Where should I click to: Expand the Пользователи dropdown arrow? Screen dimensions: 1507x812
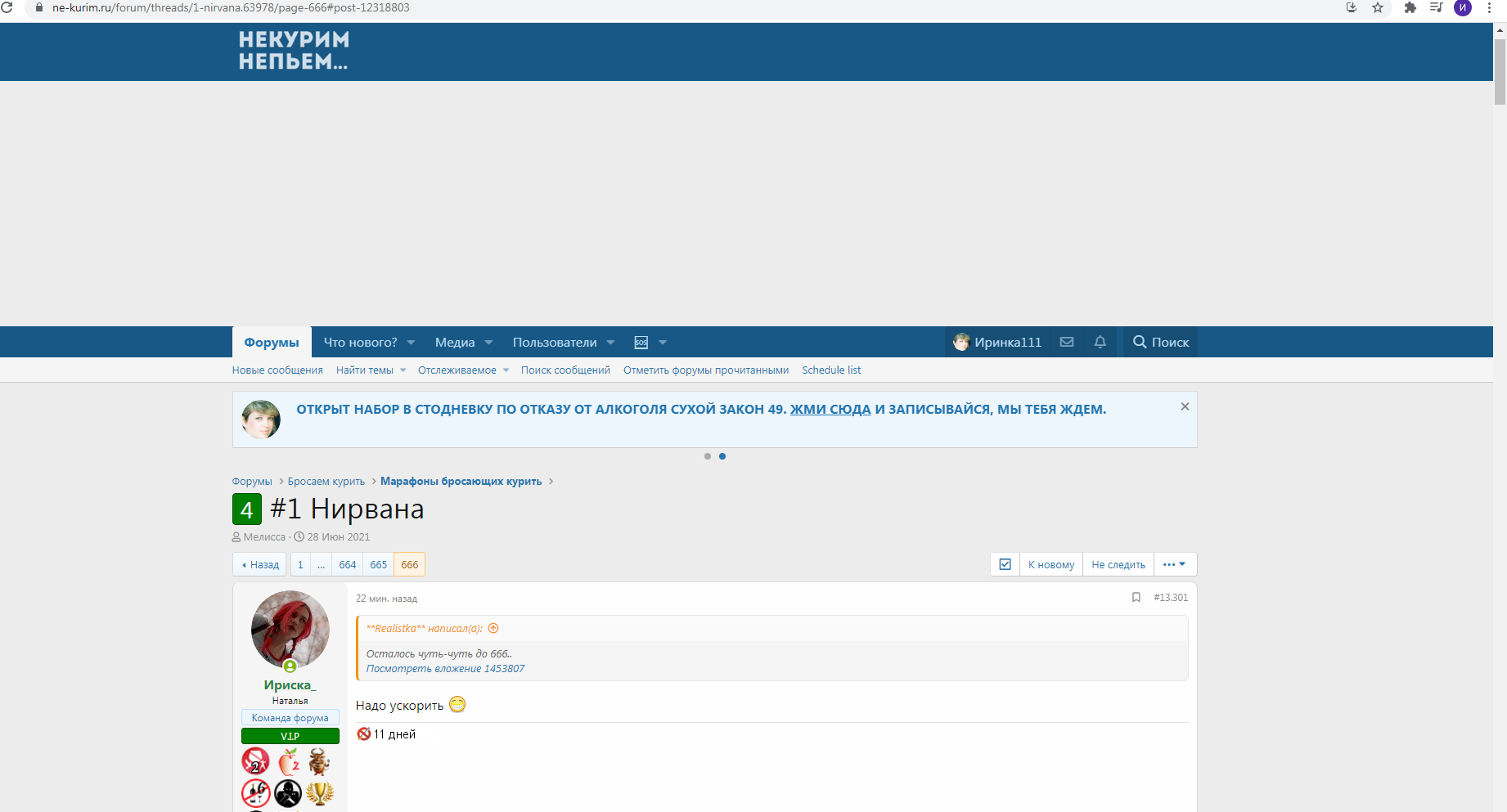[610, 343]
